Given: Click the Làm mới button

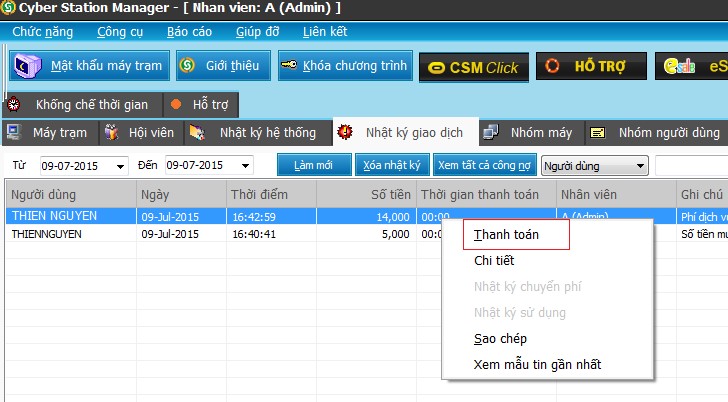Looking at the screenshot, I should (x=314, y=166).
